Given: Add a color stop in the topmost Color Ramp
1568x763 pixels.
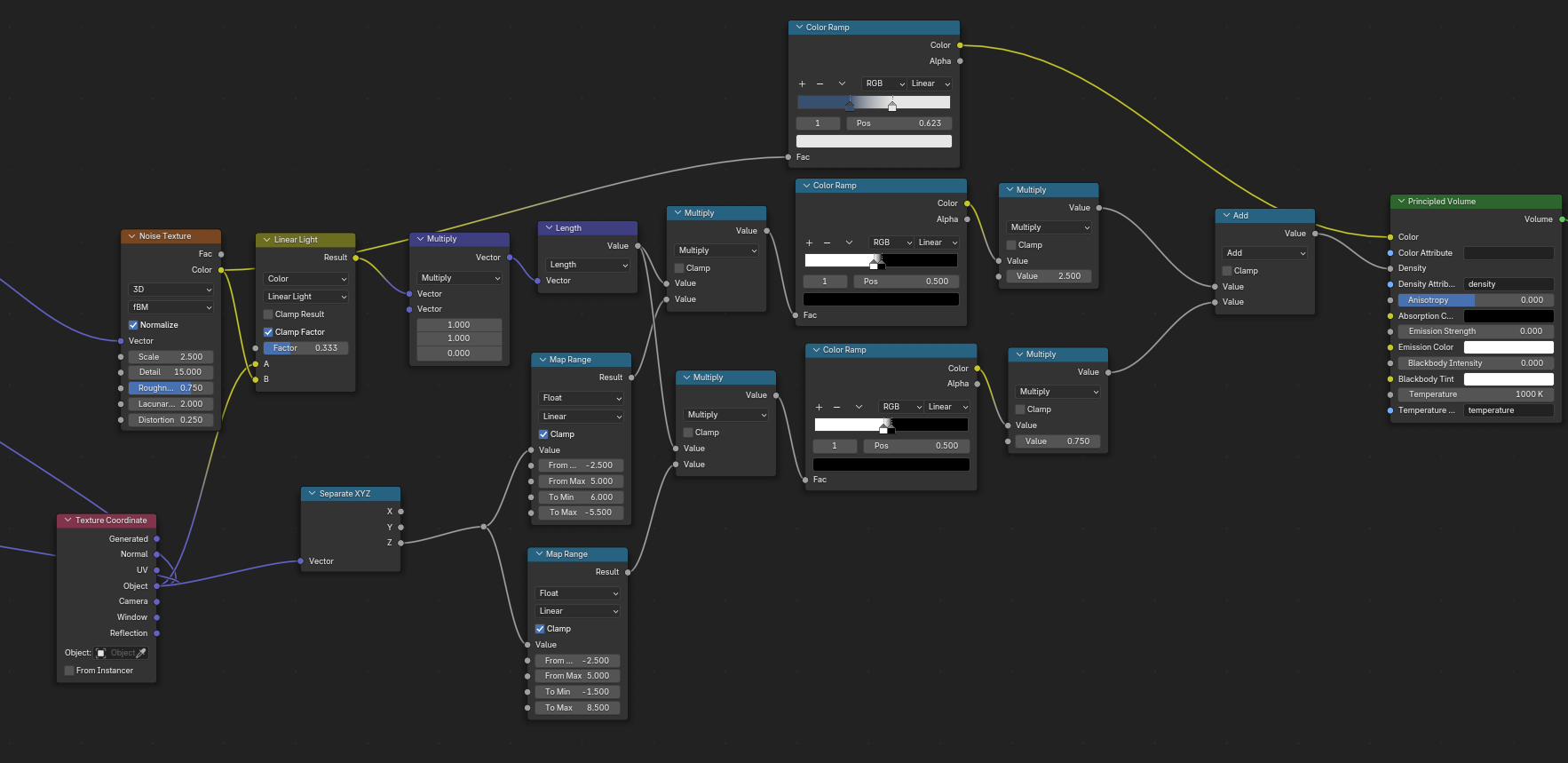Looking at the screenshot, I should (x=802, y=84).
